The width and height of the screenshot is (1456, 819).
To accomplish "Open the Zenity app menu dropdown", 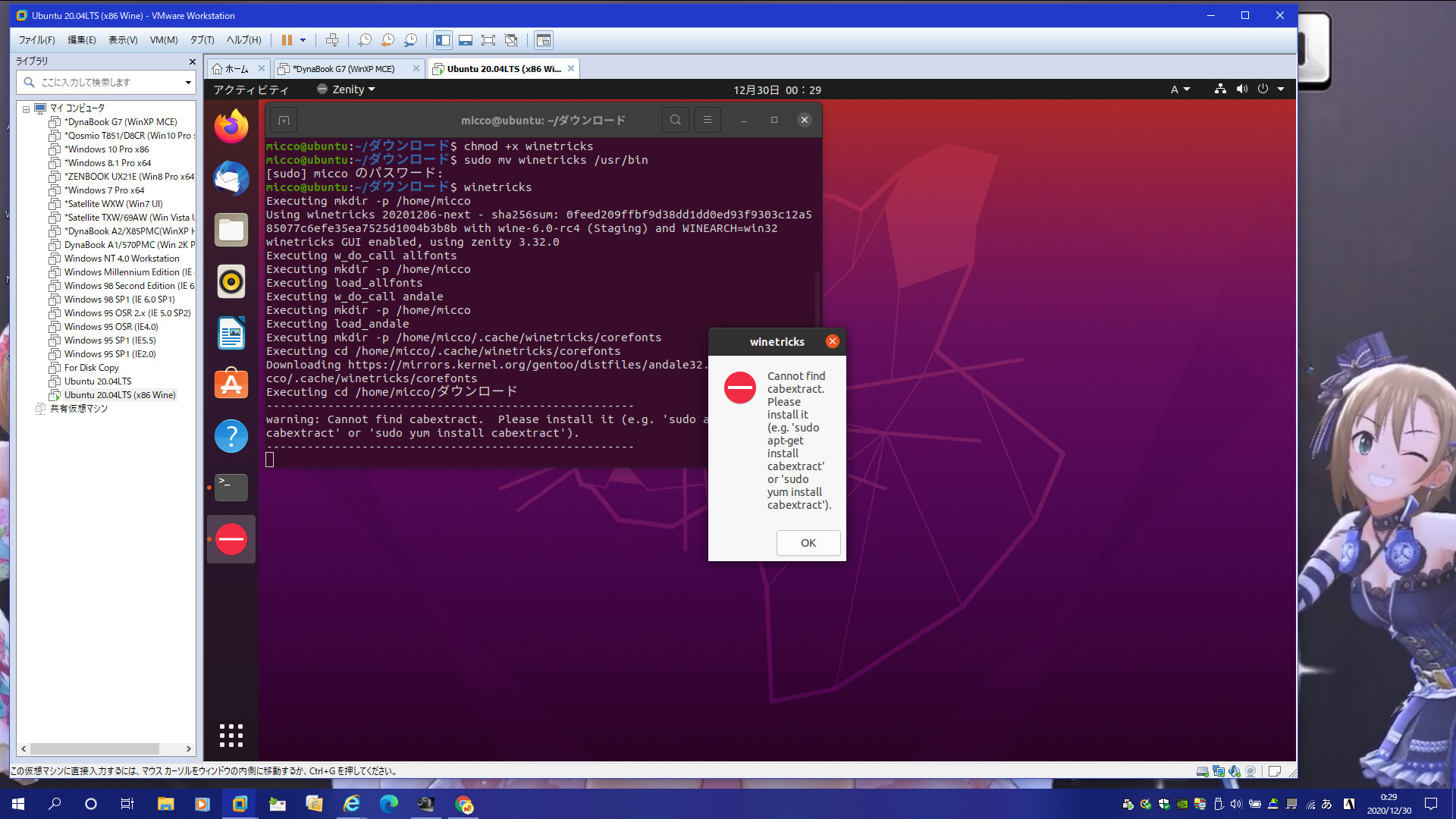I will 347,89.
